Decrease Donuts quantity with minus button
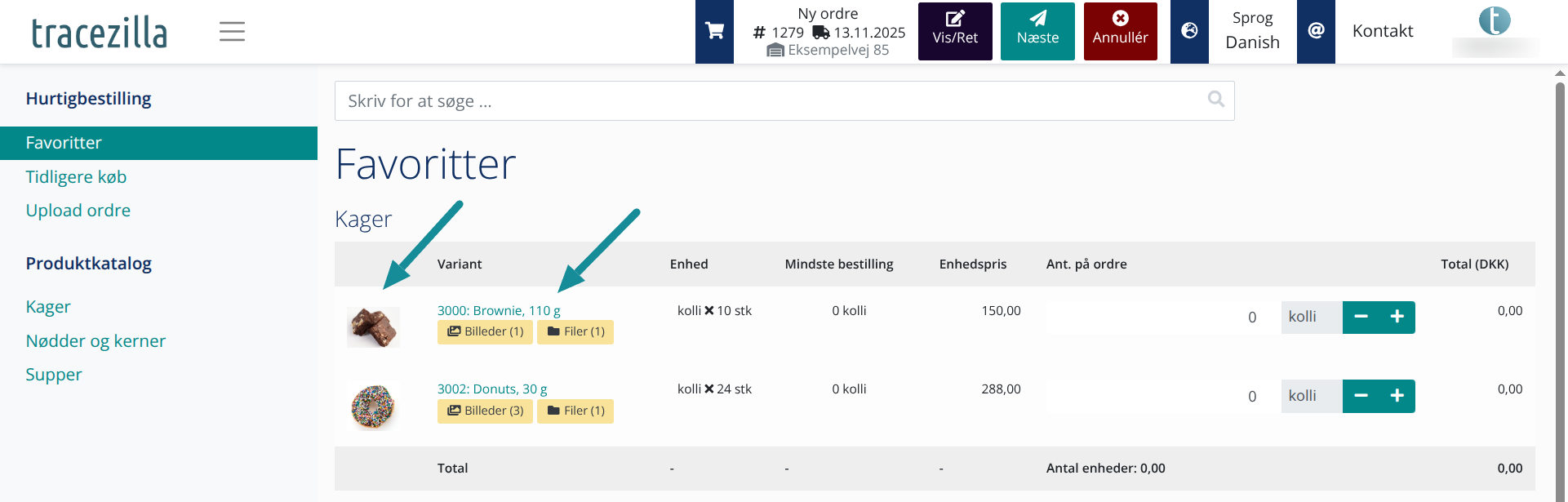This screenshot has height=502, width=1568. tap(1361, 396)
